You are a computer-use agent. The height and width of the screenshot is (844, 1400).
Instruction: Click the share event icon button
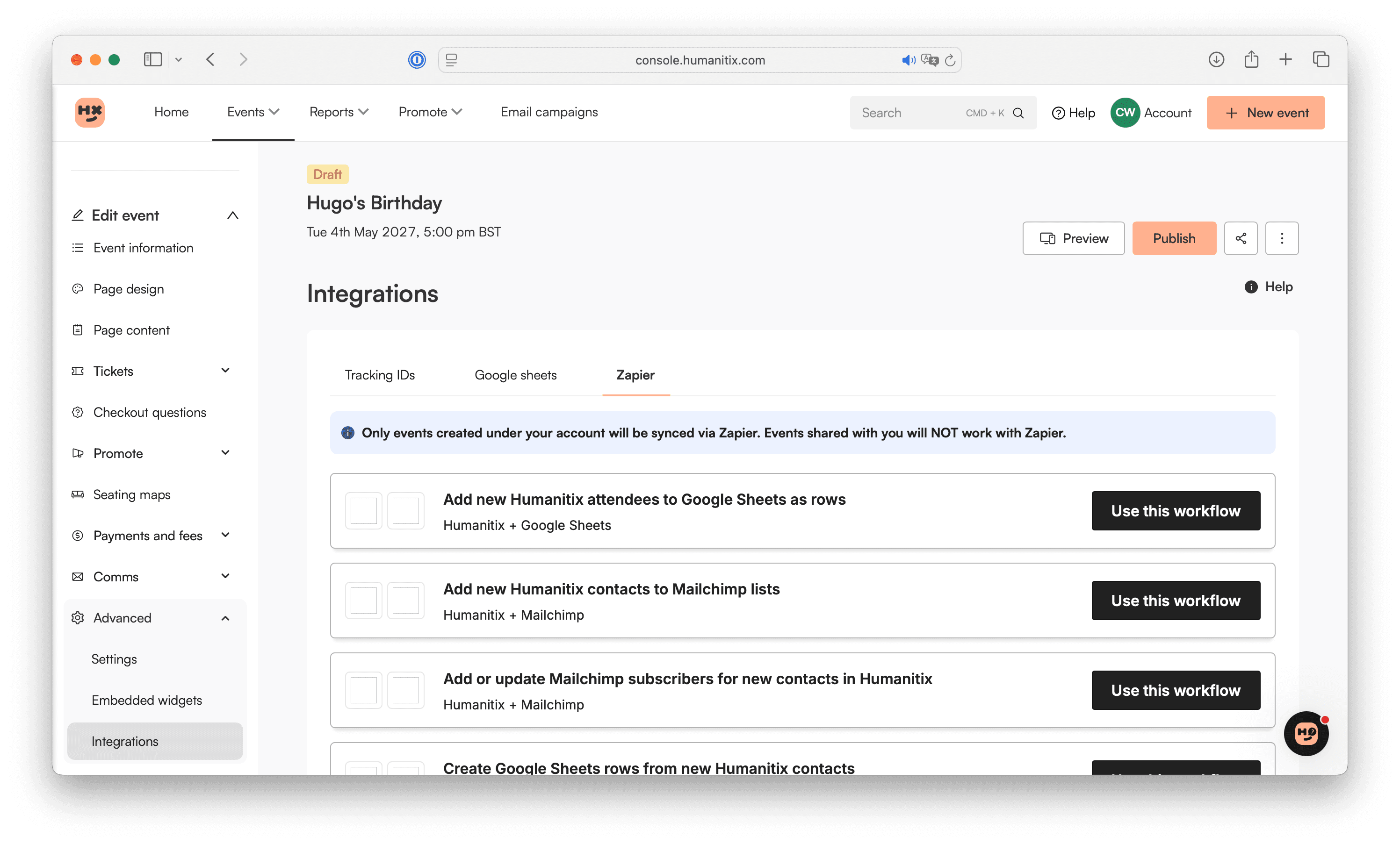coord(1241,238)
